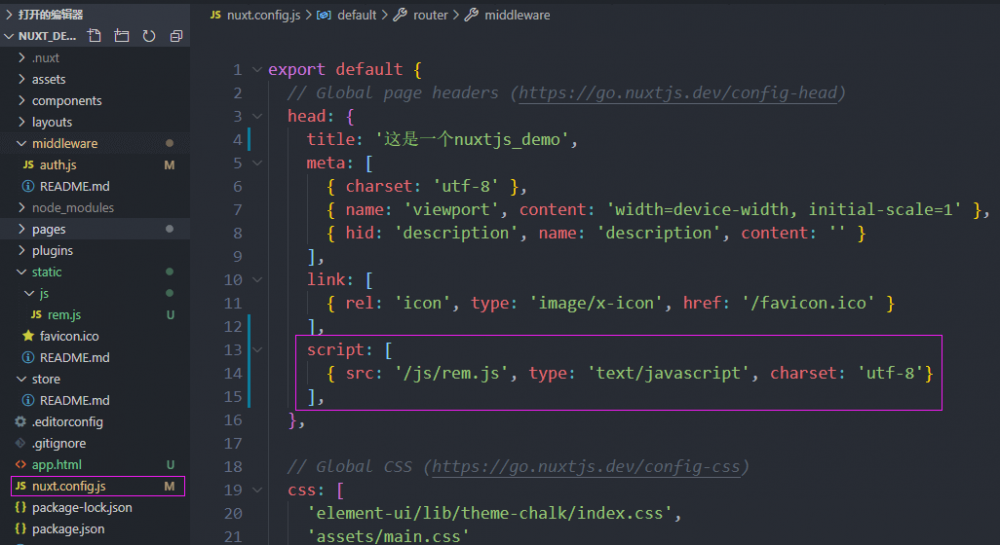Expand the plugins folder
Screen dimensions: 1000x545
click(x=22, y=250)
